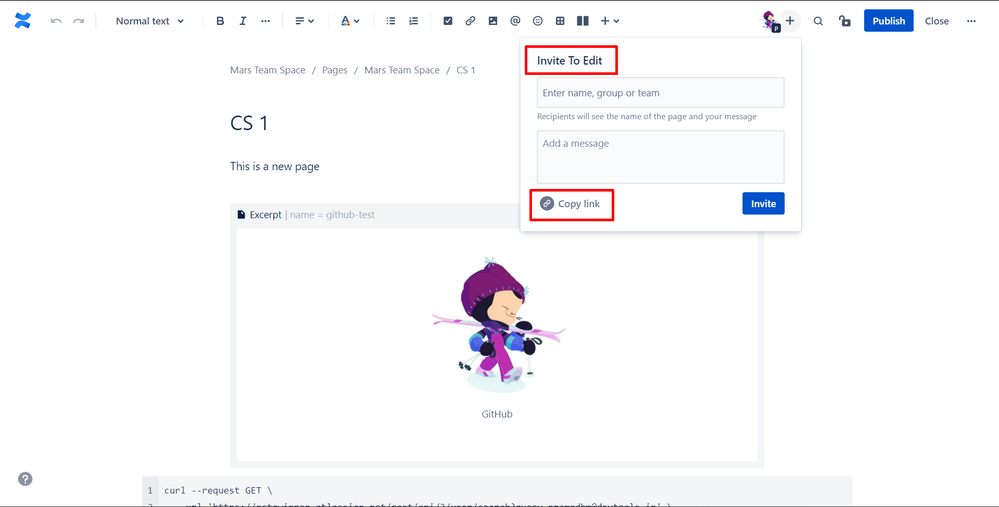Open the CS 1 breadcrumb

(x=466, y=70)
